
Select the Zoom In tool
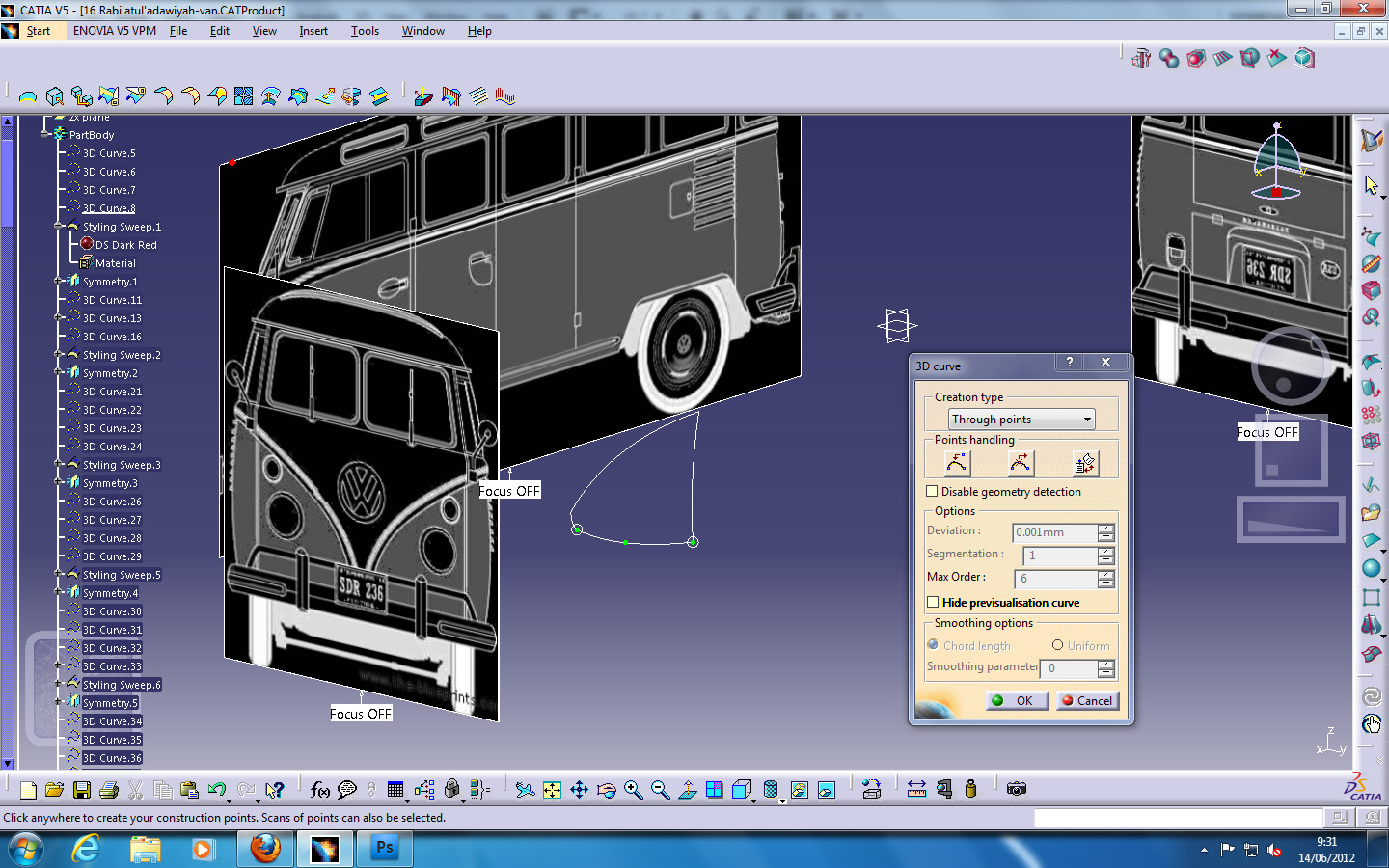(x=634, y=789)
